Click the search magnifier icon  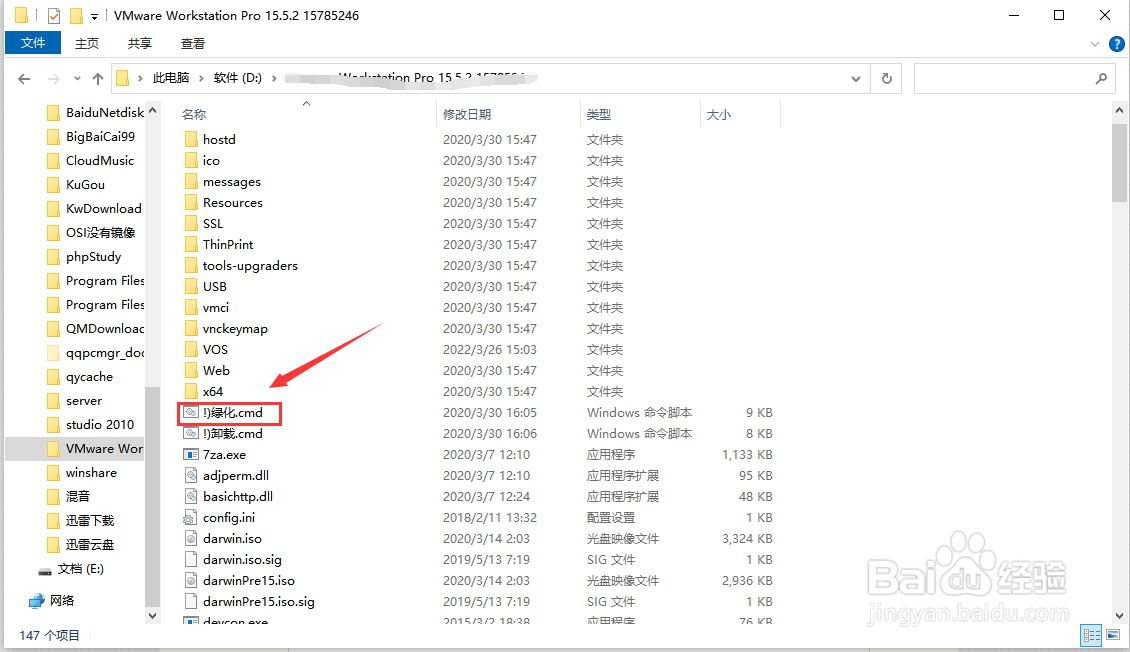pos(1100,79)
